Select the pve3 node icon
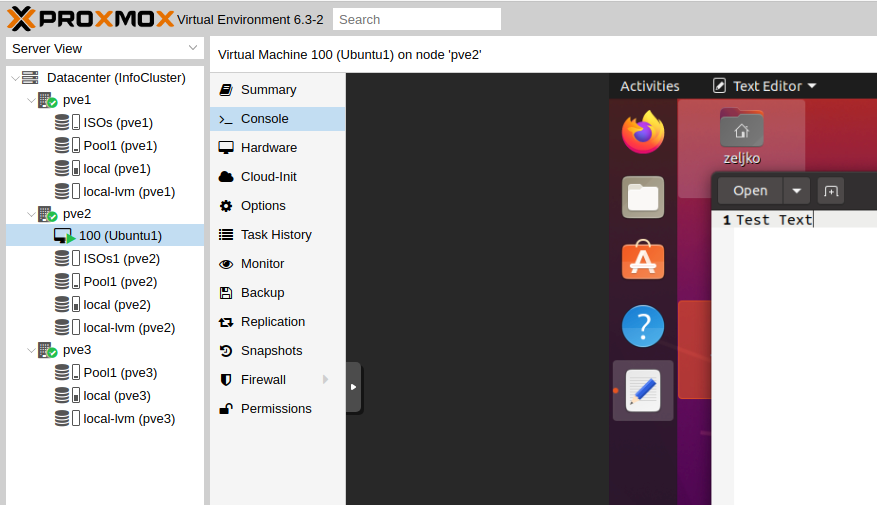Viewport: 877px width, 505px height. [x=48, y=351]
